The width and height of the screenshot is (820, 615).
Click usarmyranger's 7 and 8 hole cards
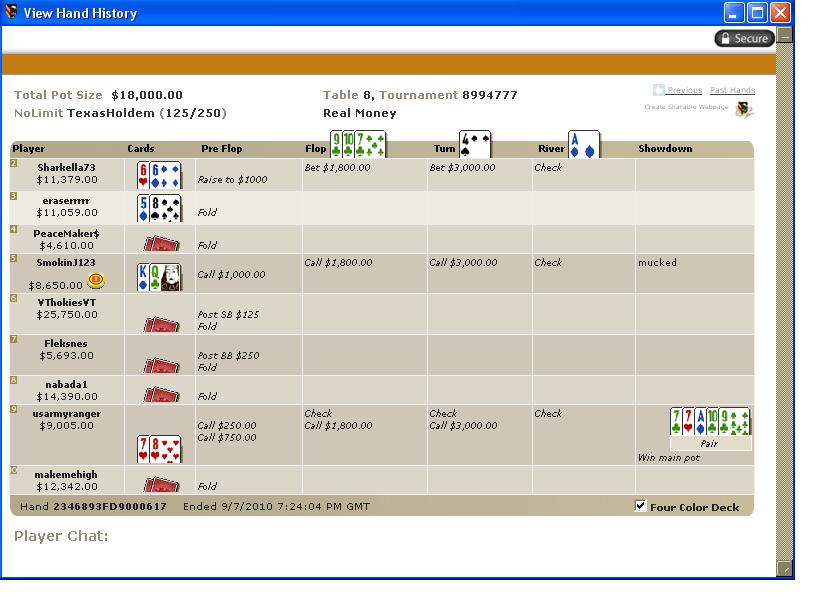point(159,449)
